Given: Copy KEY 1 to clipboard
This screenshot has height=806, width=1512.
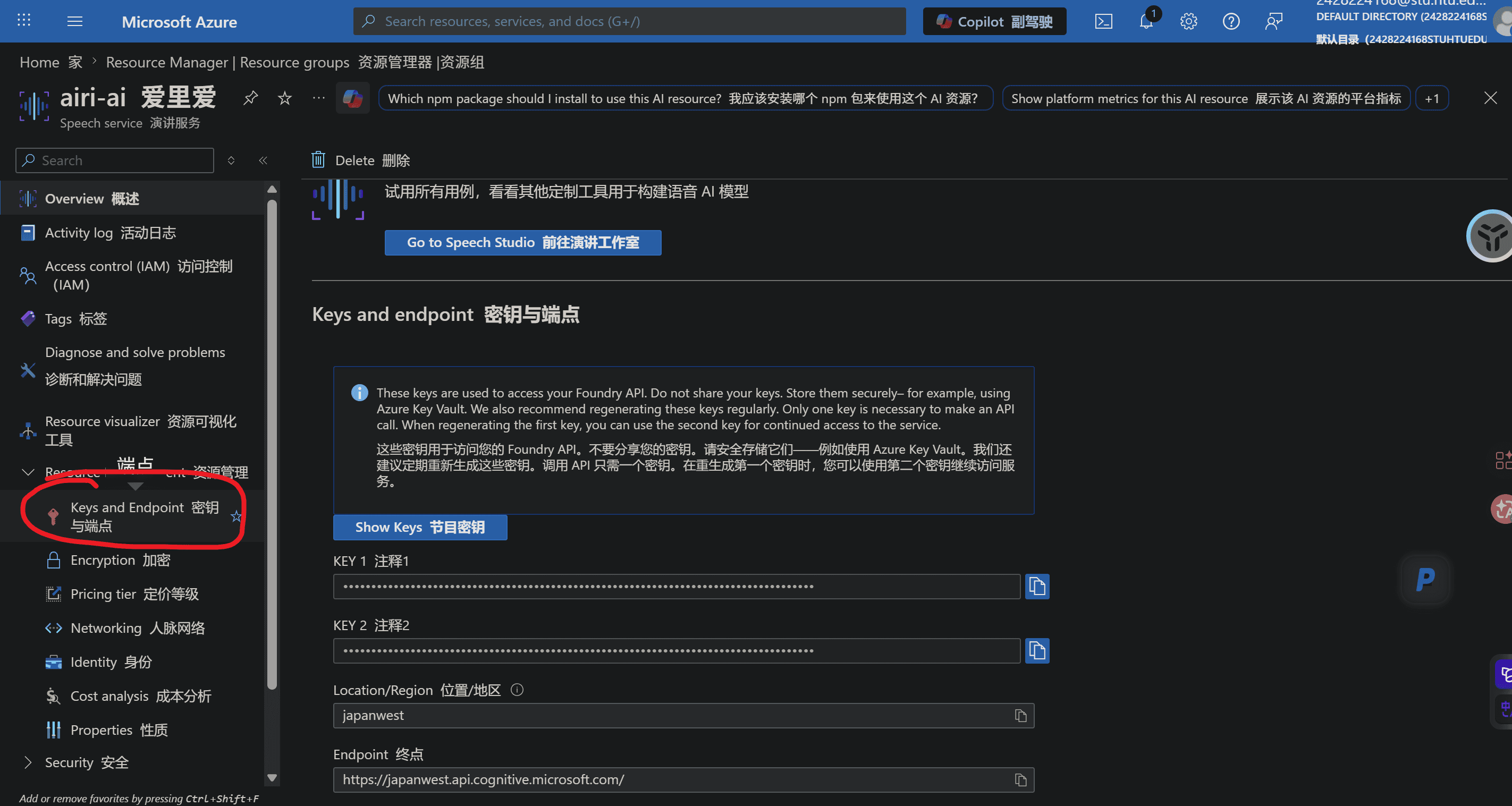Looking at the screenshot, I should tap(1036, 586).
